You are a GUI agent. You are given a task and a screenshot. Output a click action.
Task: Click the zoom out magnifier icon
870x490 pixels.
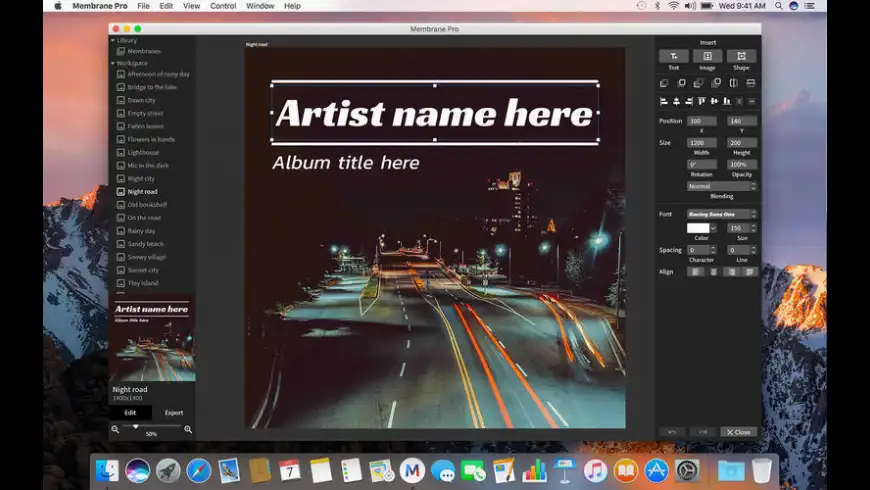[x=115, y=429]
